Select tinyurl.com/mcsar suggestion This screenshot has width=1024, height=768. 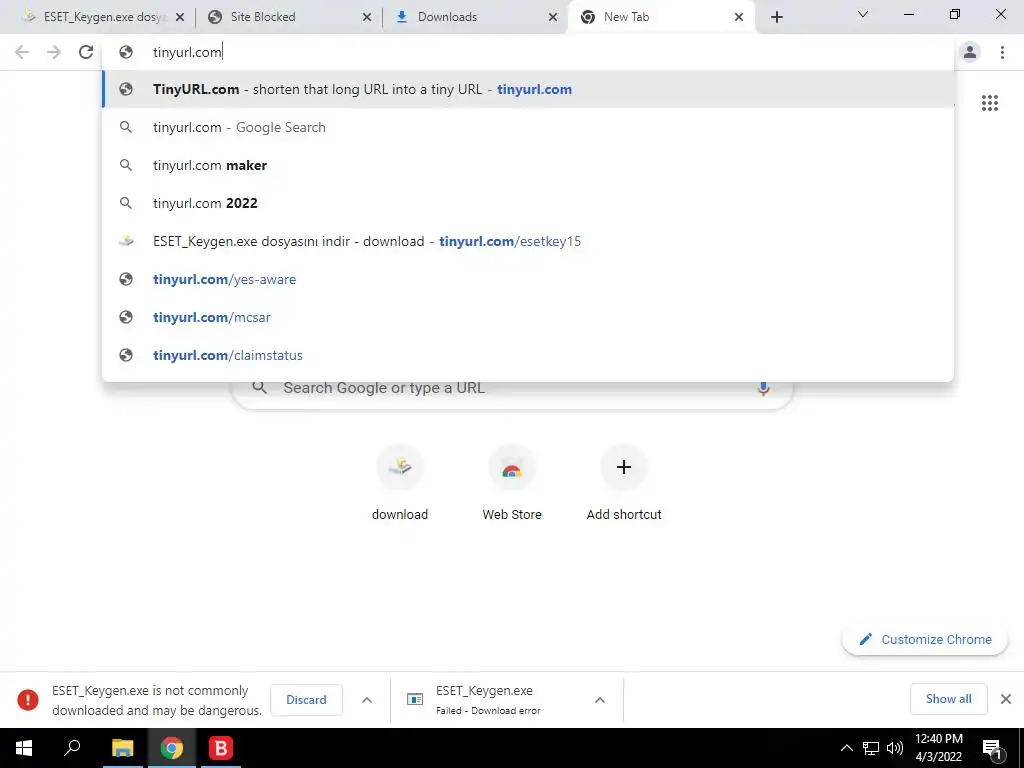[528, 317]
